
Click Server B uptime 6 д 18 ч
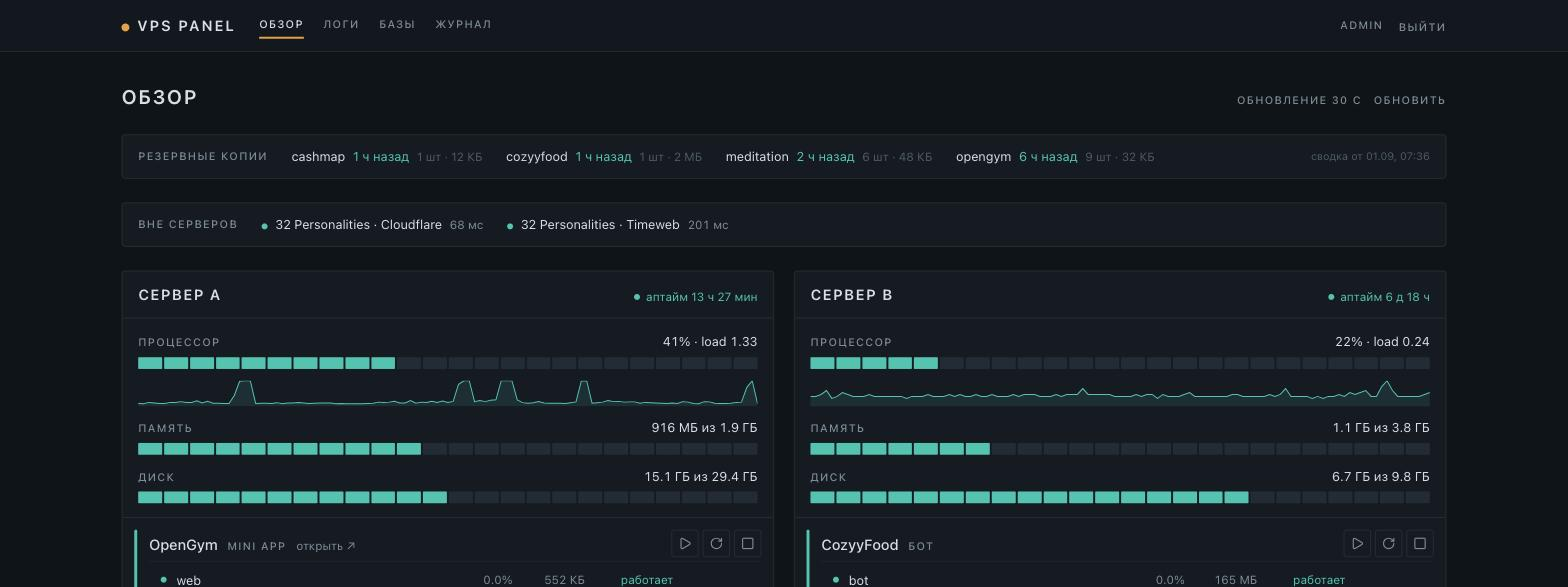tap(1379, 297)
